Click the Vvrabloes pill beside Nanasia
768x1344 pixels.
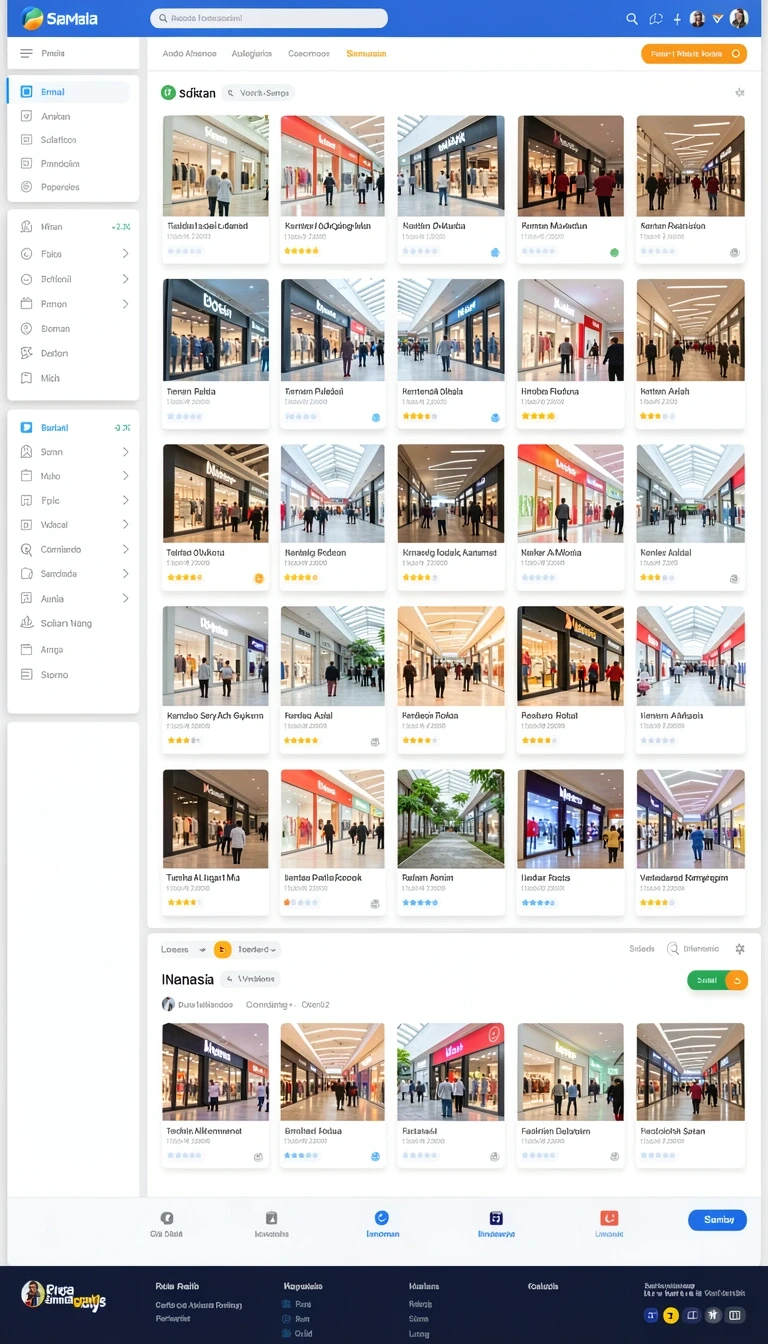[250, 980]
